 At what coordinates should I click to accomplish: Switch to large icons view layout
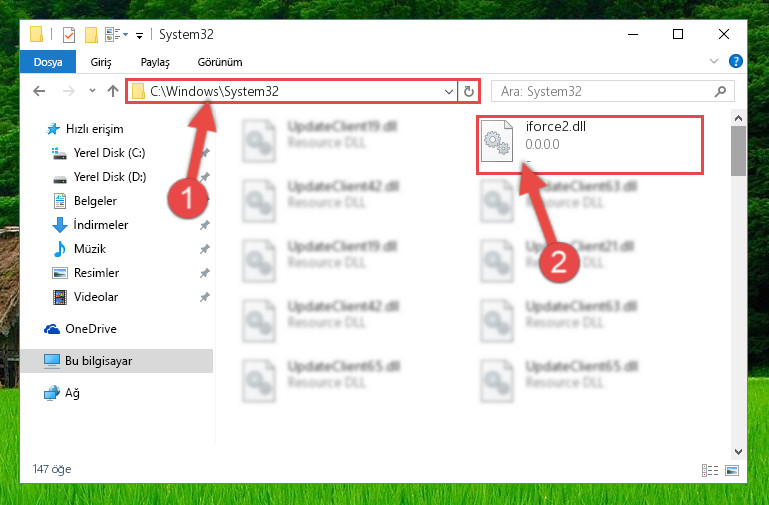(x=732, y=470)
